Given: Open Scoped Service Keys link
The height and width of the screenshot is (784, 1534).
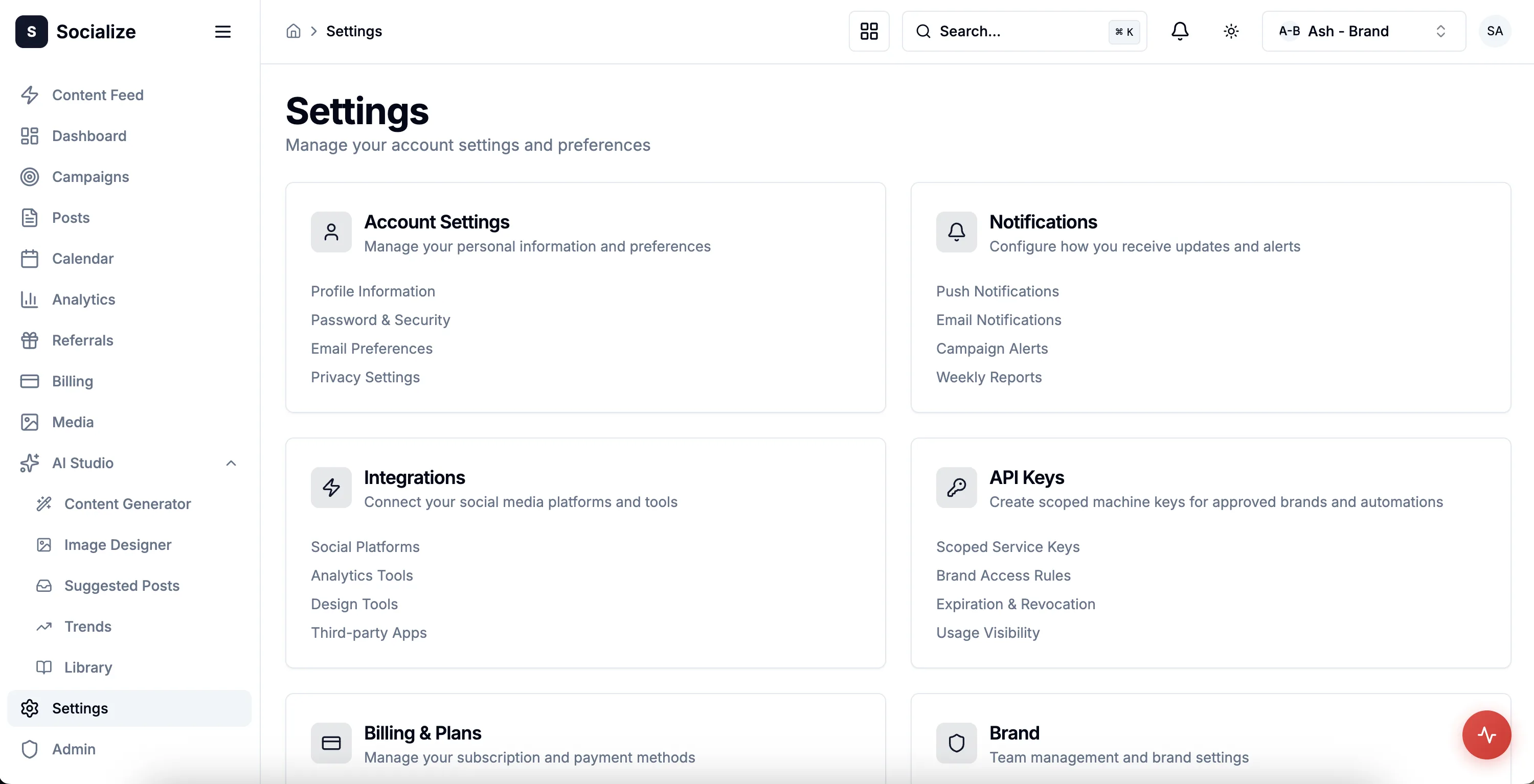Looking at the screenshot, I should pyautogui.click(x=1007, y=546).
